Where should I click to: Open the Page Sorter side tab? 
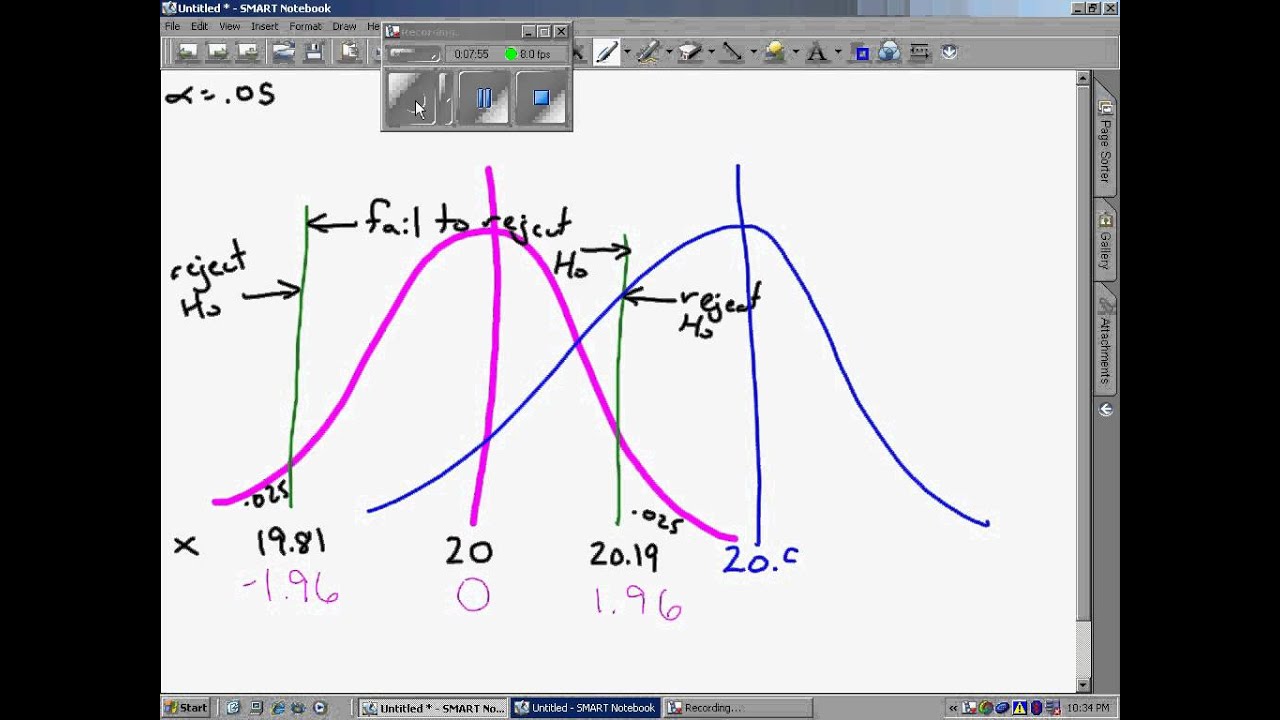click(x=1106, y=142)
